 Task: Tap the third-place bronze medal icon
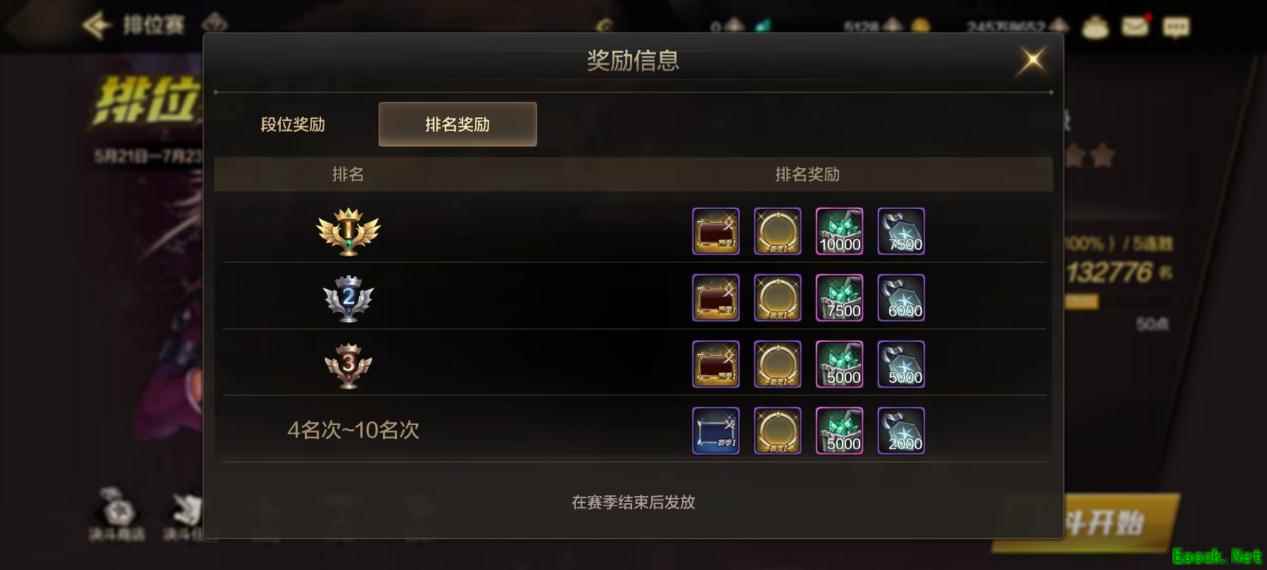tap(348, 365)
